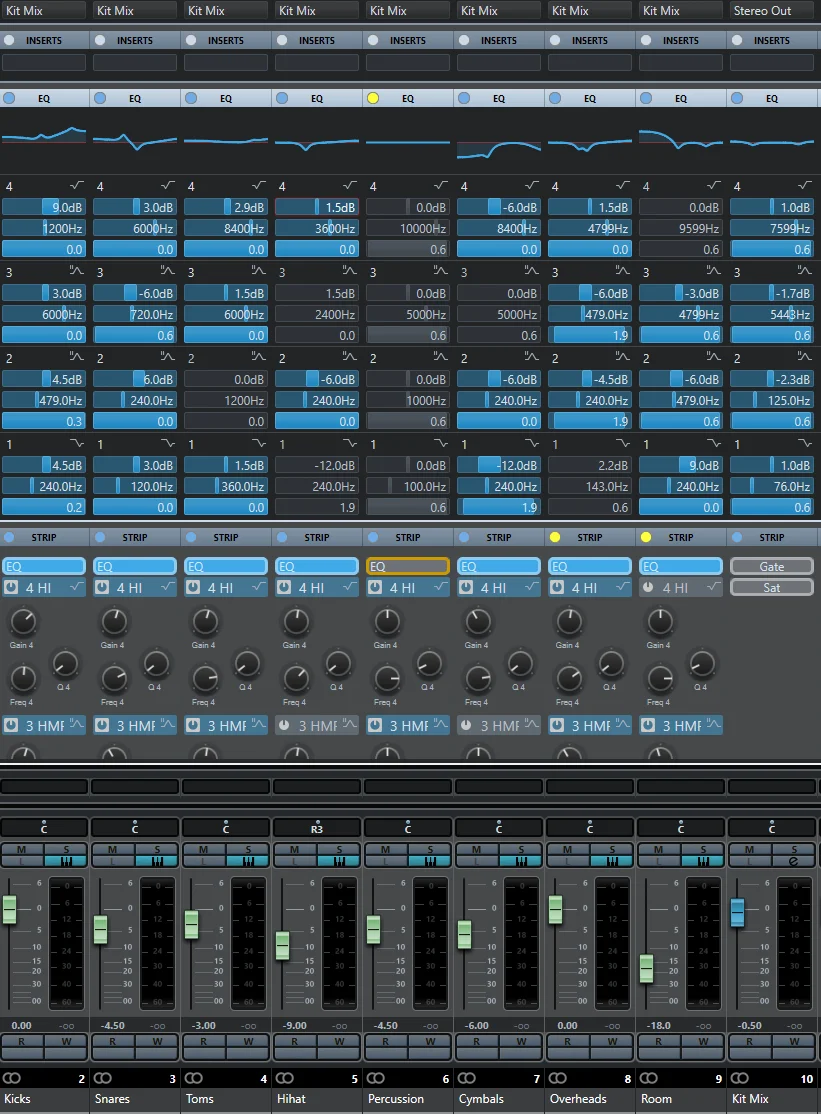Click the Mute button on Cymbals channel
The height and width of the screenshot is (1114, 821).
(x=477, y=849)
